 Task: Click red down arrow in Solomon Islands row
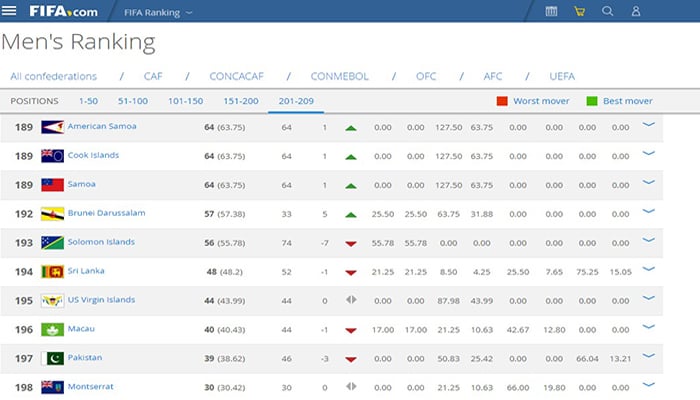pos(351,244)
